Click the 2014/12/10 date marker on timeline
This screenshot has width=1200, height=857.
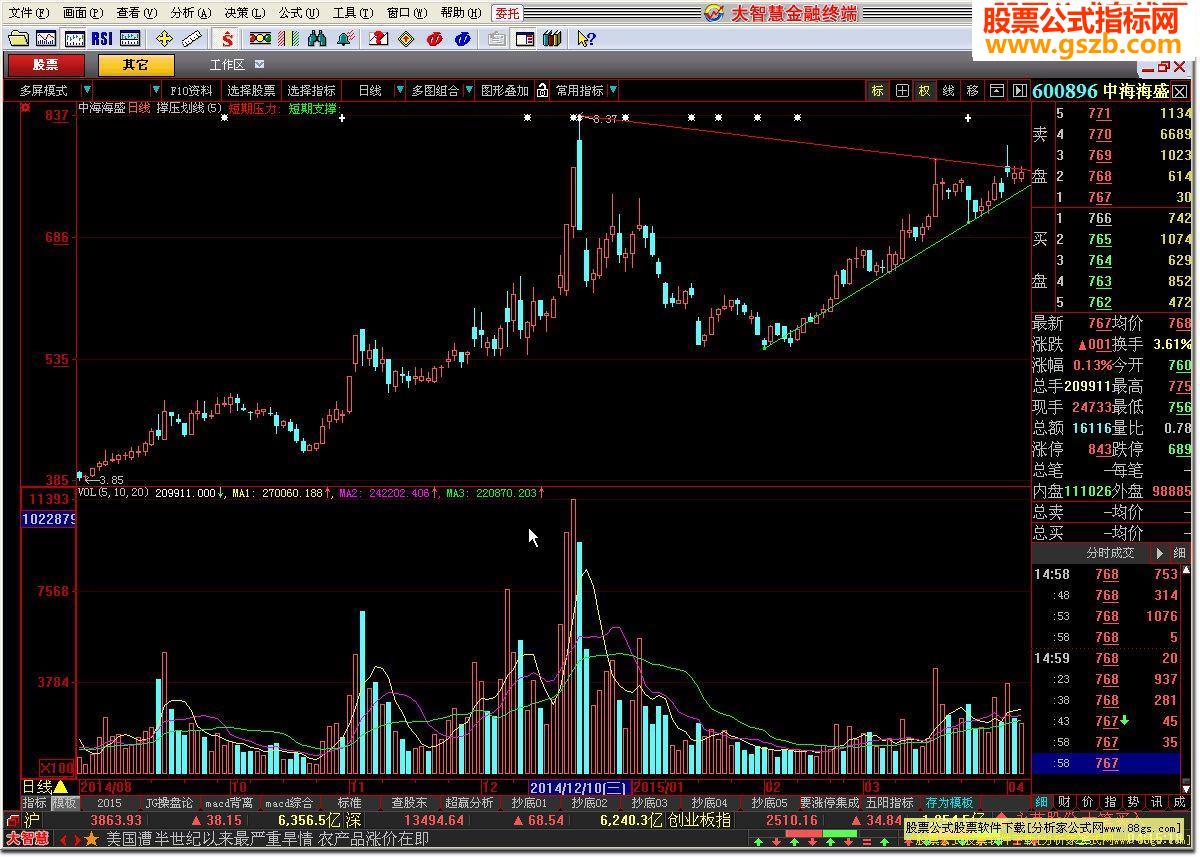(579, 787)
